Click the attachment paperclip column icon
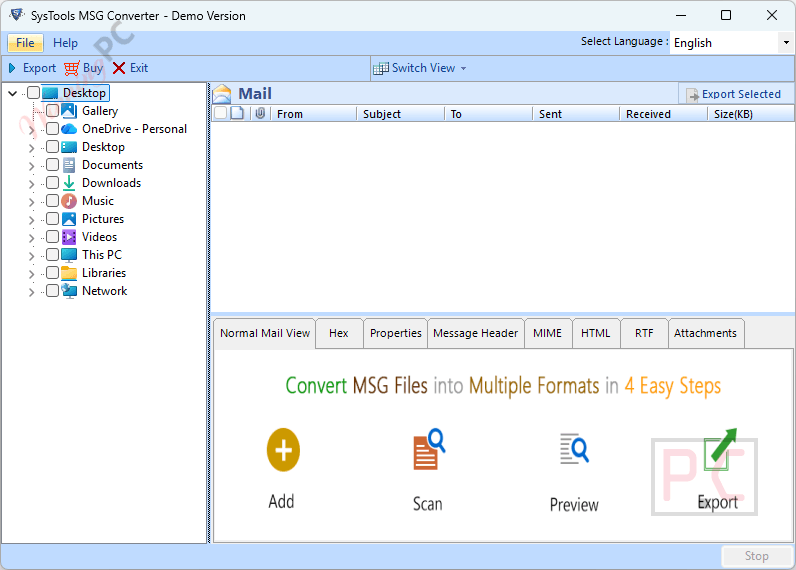Screen dimensions: 796x570 [260, 113]
